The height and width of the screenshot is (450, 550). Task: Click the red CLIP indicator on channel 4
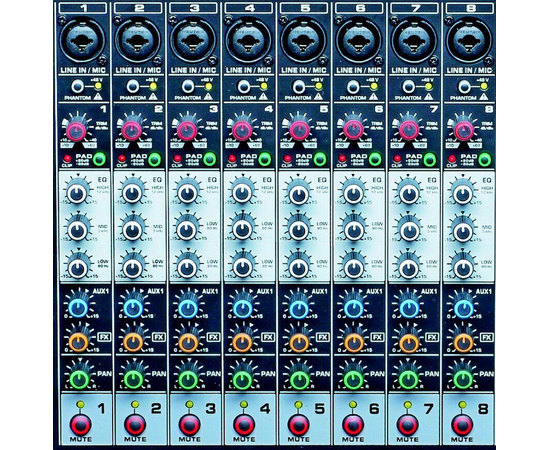[x=232, y=158]
